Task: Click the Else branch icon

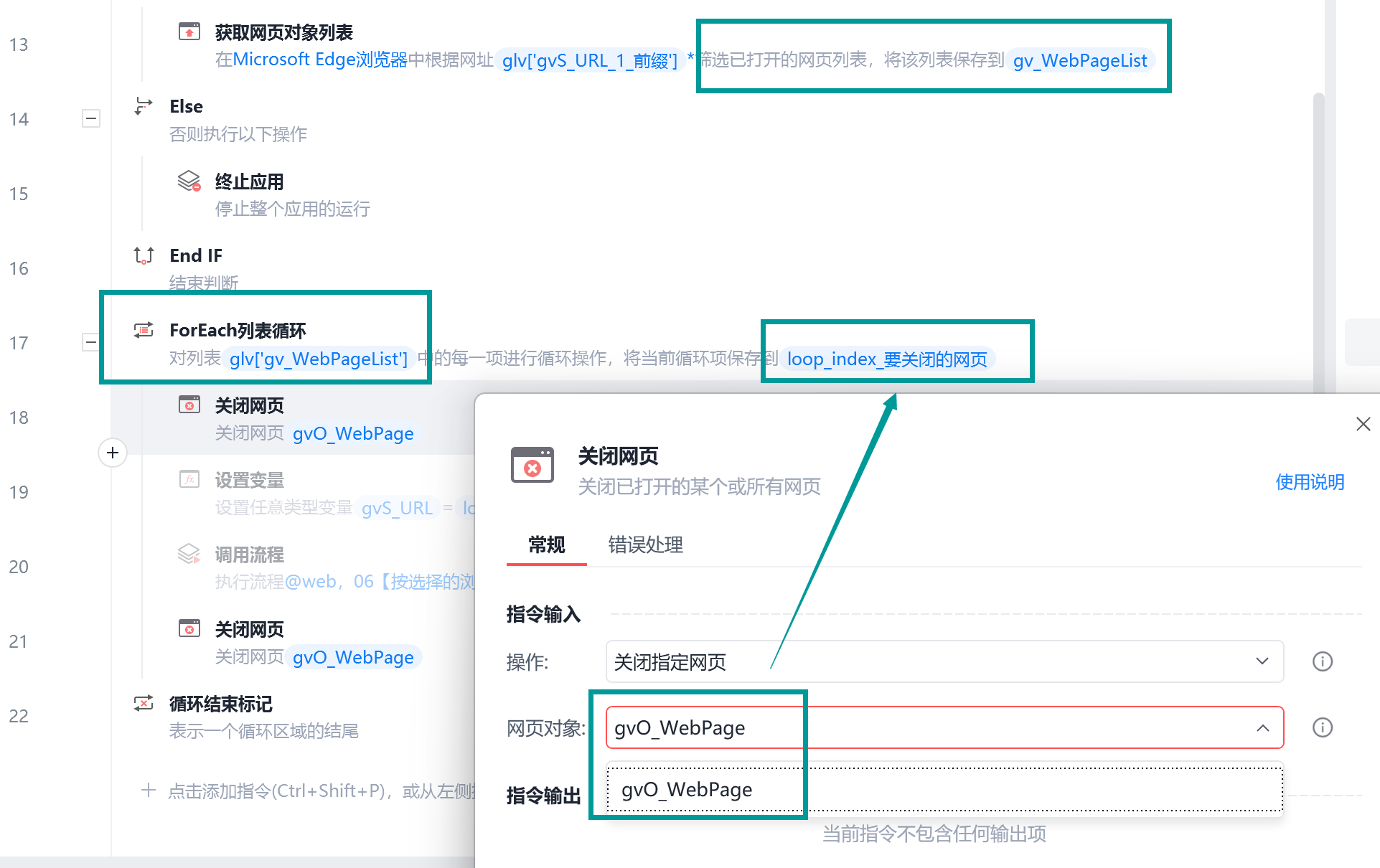Action: pos(144,106)
